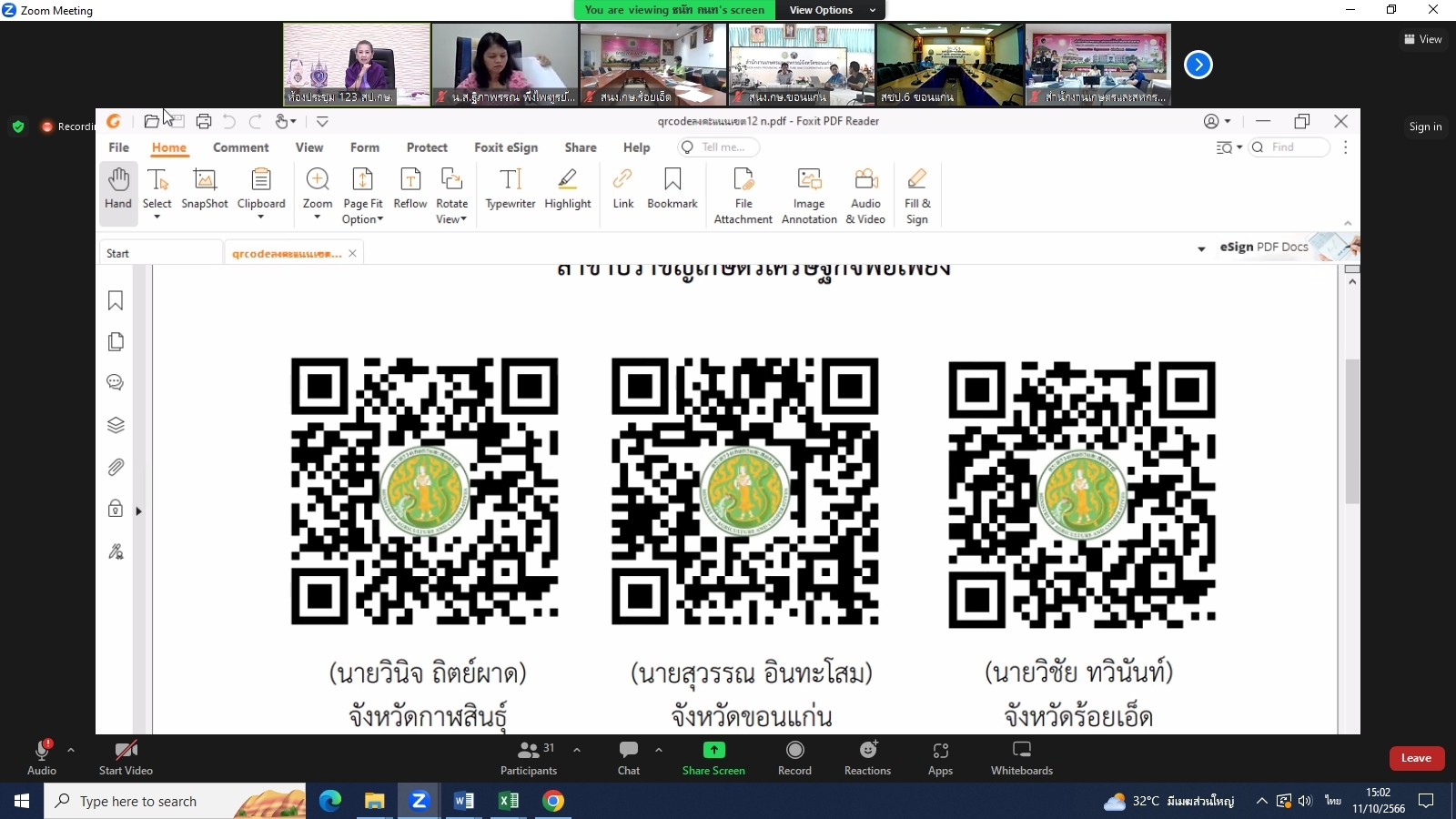This screenshot has width=1456, height=819.
Task: Unmute Audio in Zoom
Action: pyautogui.click(x=42, y=757)
